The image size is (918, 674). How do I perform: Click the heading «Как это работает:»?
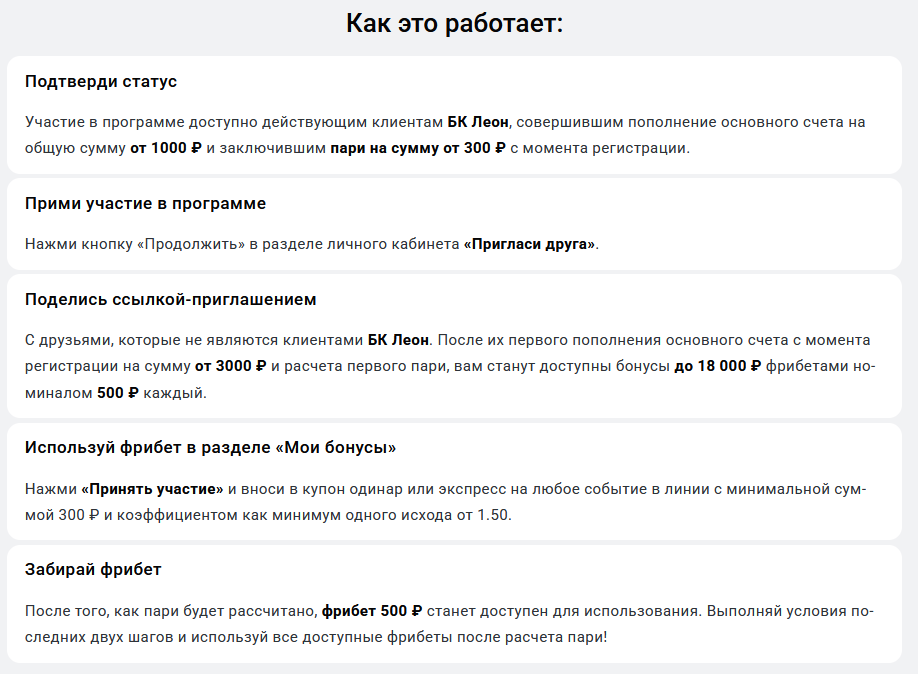[454, 24]
